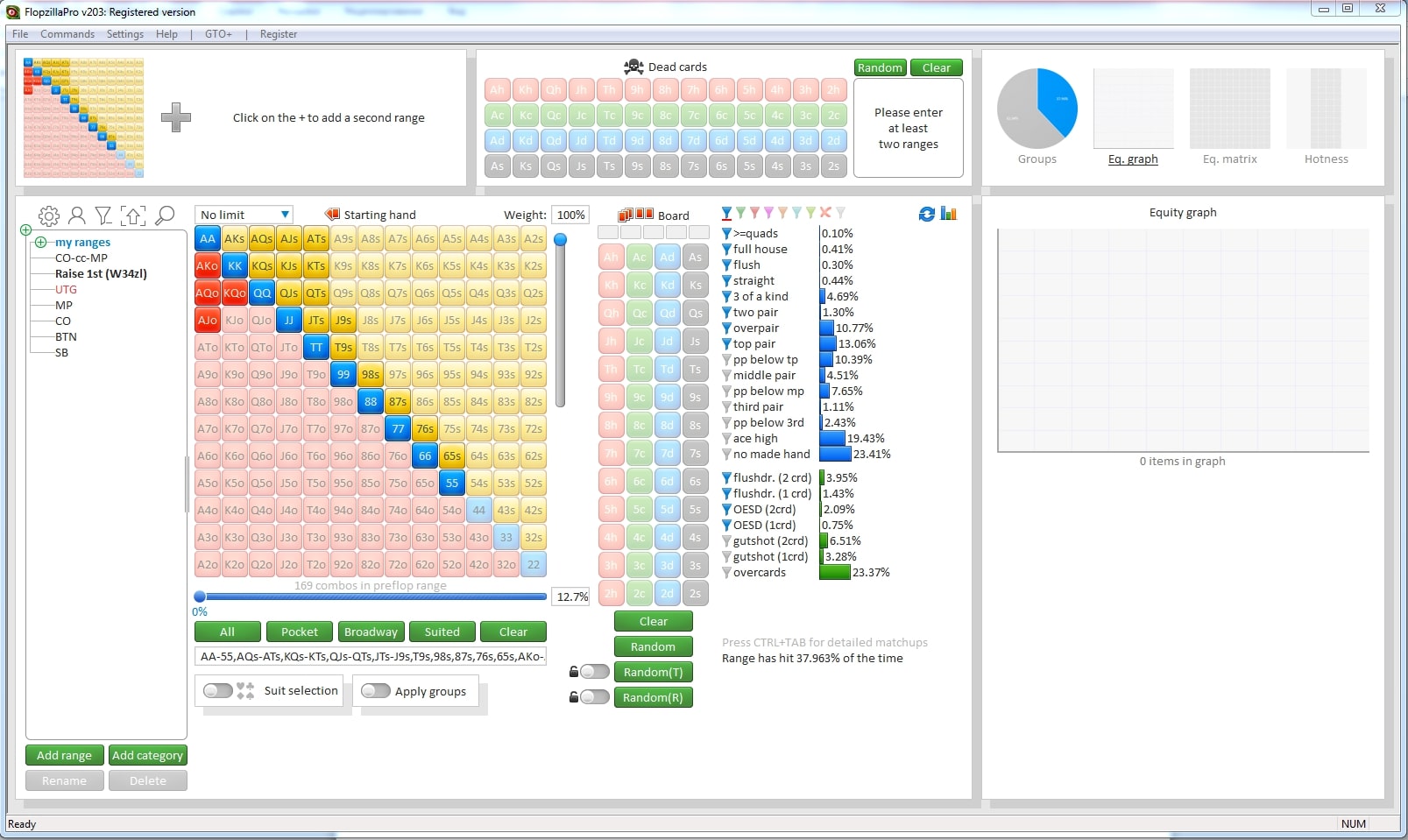Select the cyan filter funnel in the statistics toolbar
The image size is (1408, 840).
796,213
